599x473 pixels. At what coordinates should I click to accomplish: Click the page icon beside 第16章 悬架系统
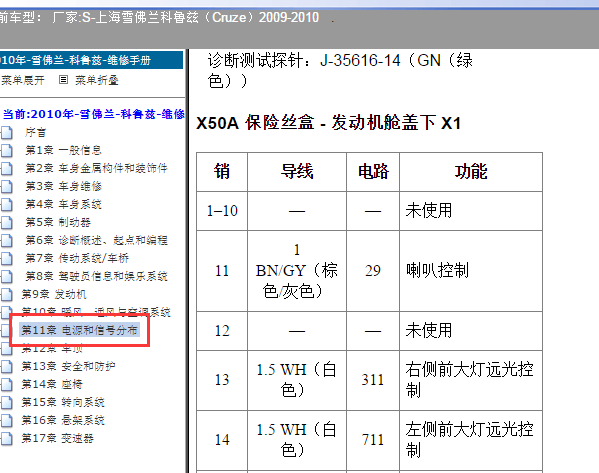pos(6,420)
